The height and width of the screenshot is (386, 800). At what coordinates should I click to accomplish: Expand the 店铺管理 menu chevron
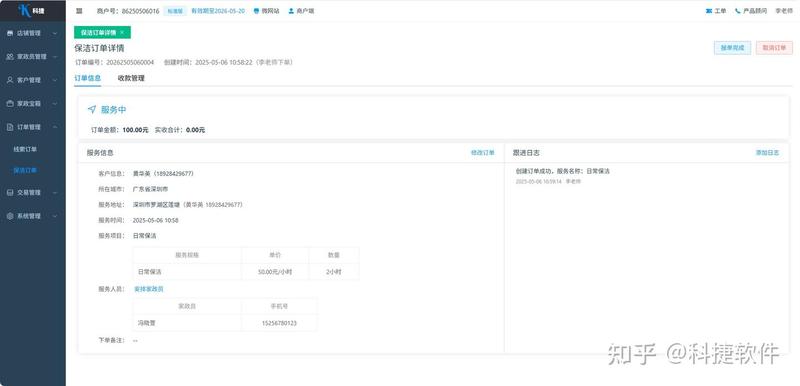click(55, 33)
